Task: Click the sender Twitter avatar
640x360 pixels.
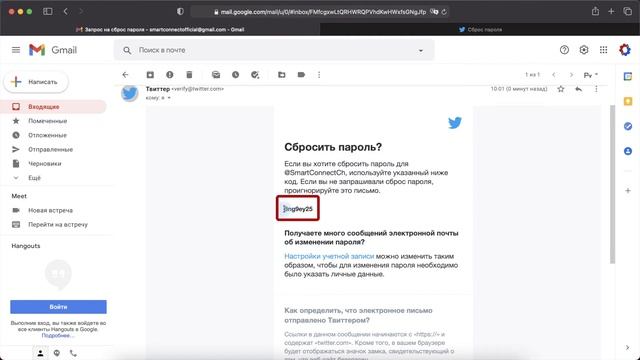Action: [130, 93]
